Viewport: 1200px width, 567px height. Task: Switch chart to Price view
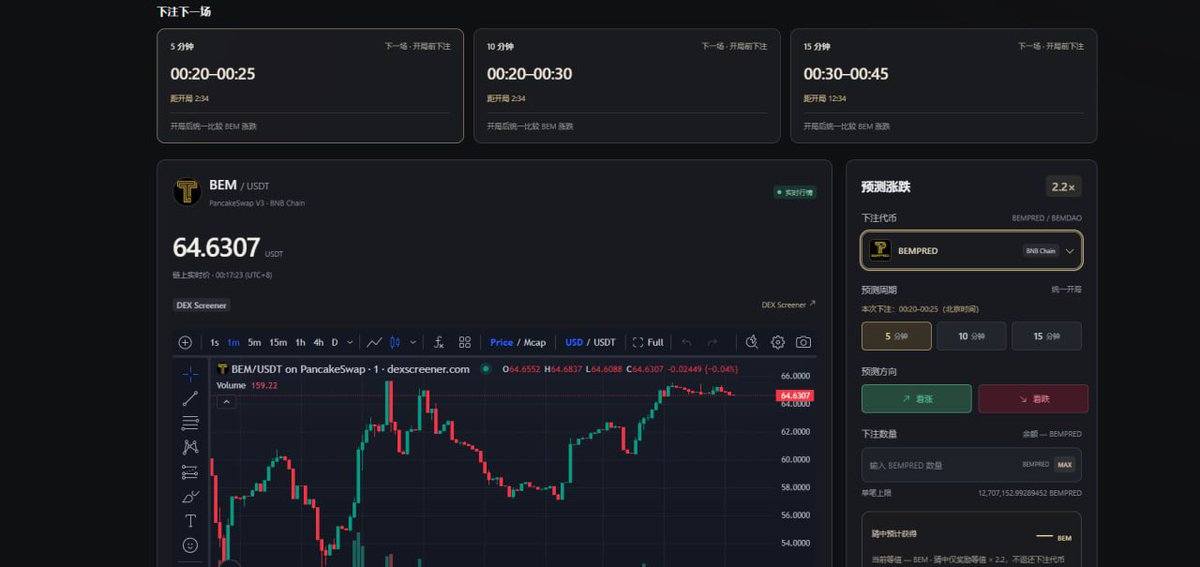(x=501, y=342)
